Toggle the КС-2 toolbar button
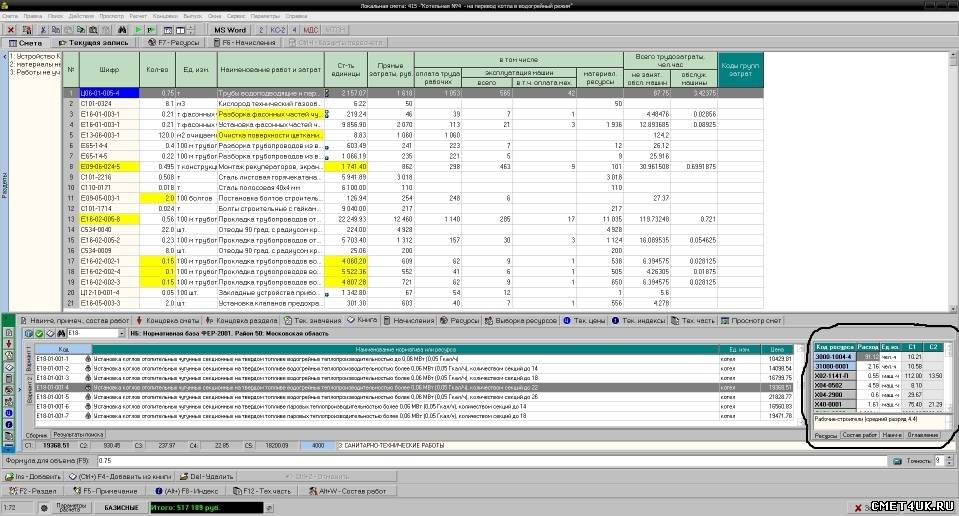Screen dimensions: 959x516 [x=278, y=30]
